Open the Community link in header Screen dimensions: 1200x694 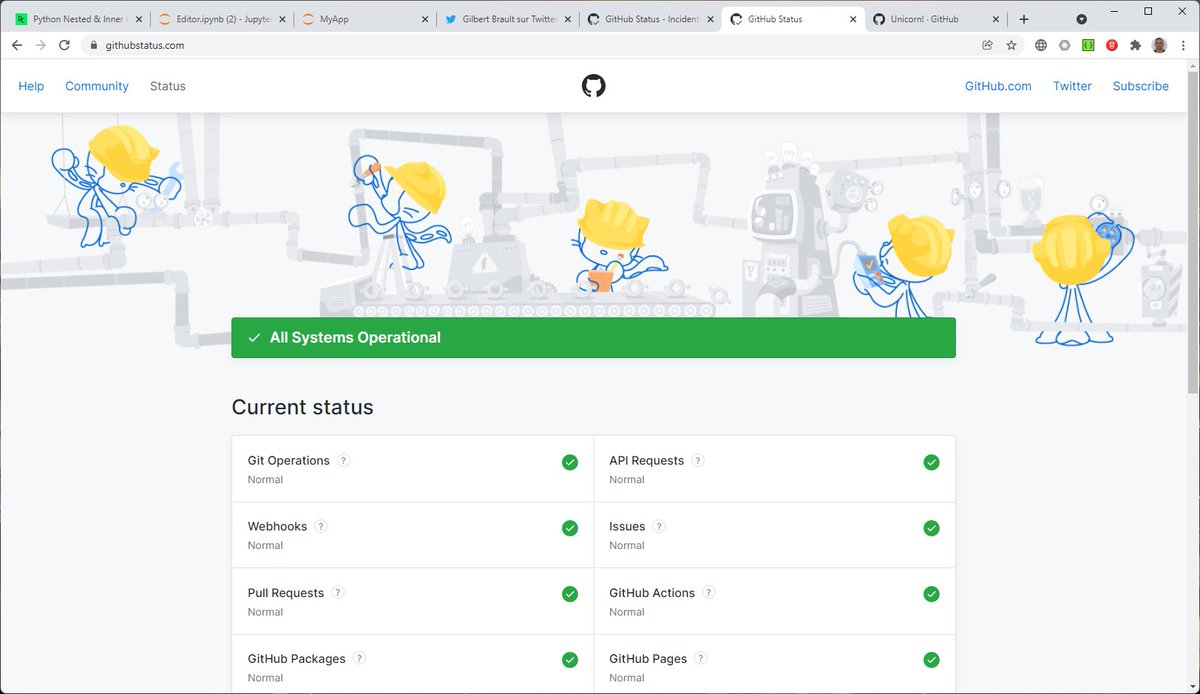(x=97, y=86)
